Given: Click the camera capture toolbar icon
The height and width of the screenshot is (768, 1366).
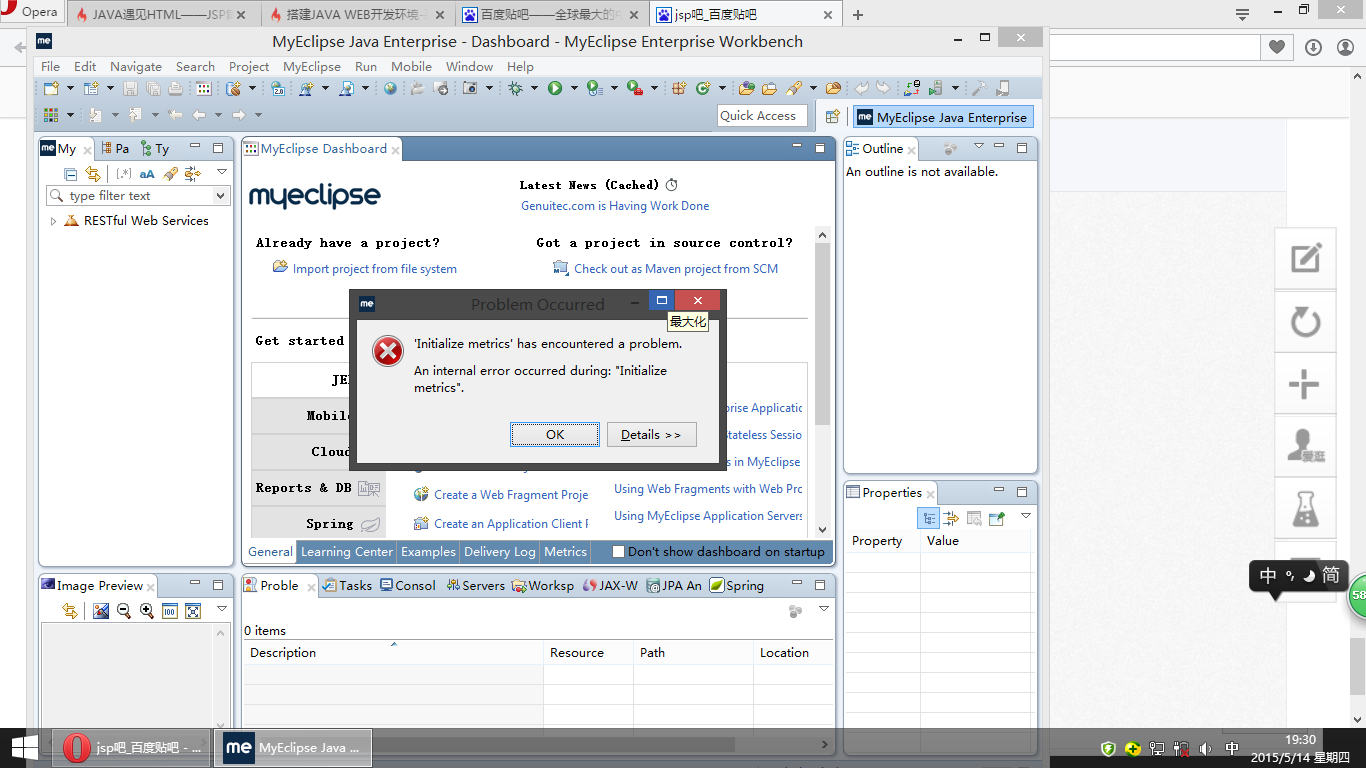Looking at the screenshot, I should 470,89.
